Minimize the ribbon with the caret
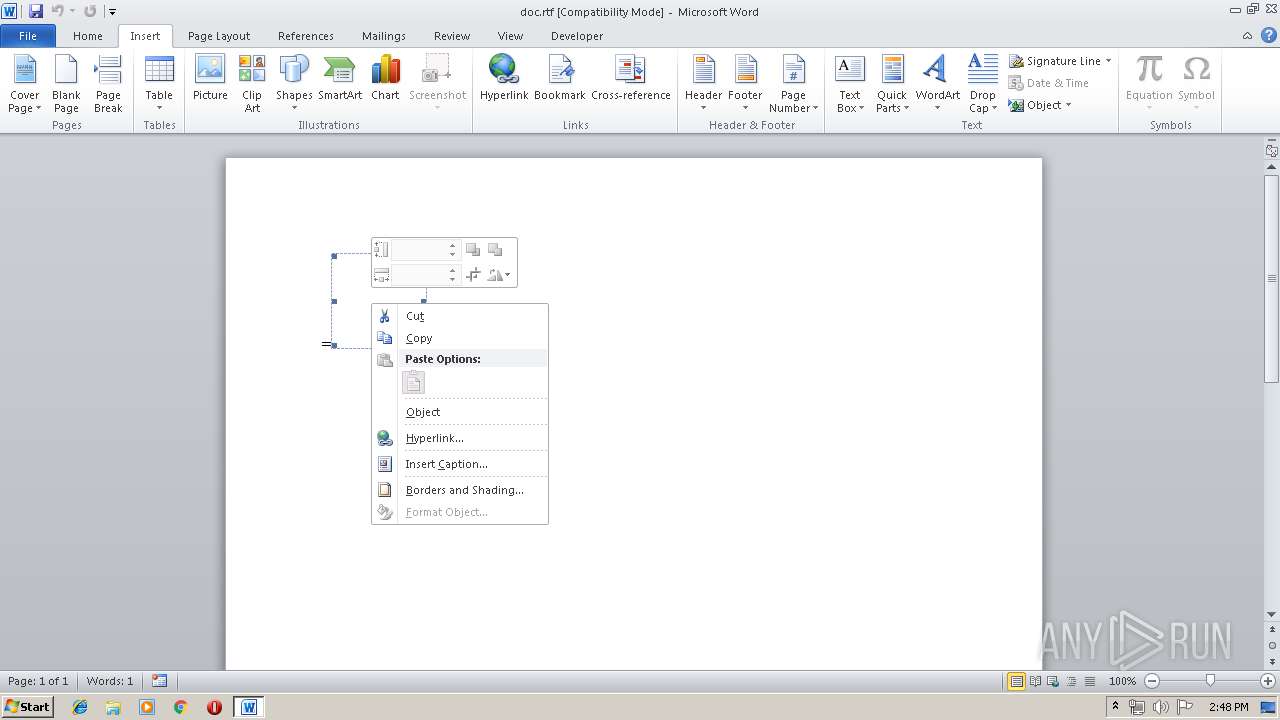Image resolution: width=1280 pixels, height=720 pixels. [1247, 35]
